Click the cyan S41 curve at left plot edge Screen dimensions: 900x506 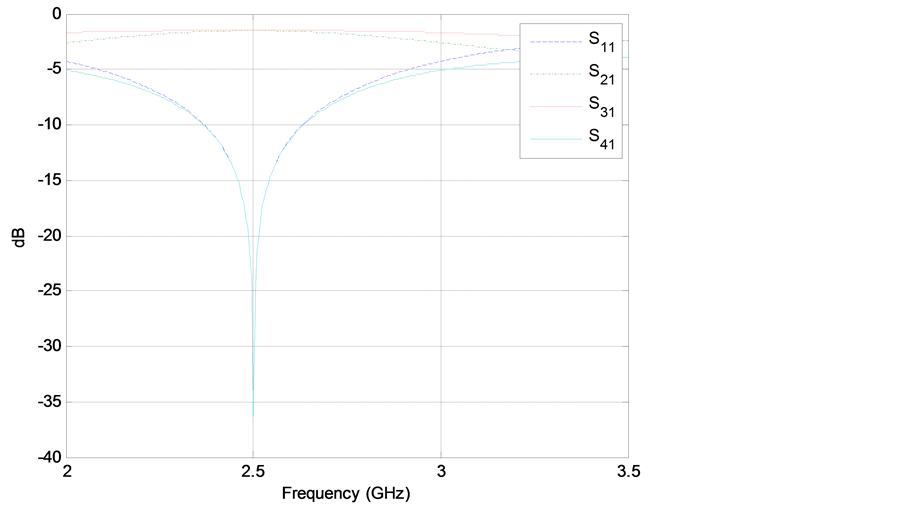pyautogui.click(x=69, y=69)
